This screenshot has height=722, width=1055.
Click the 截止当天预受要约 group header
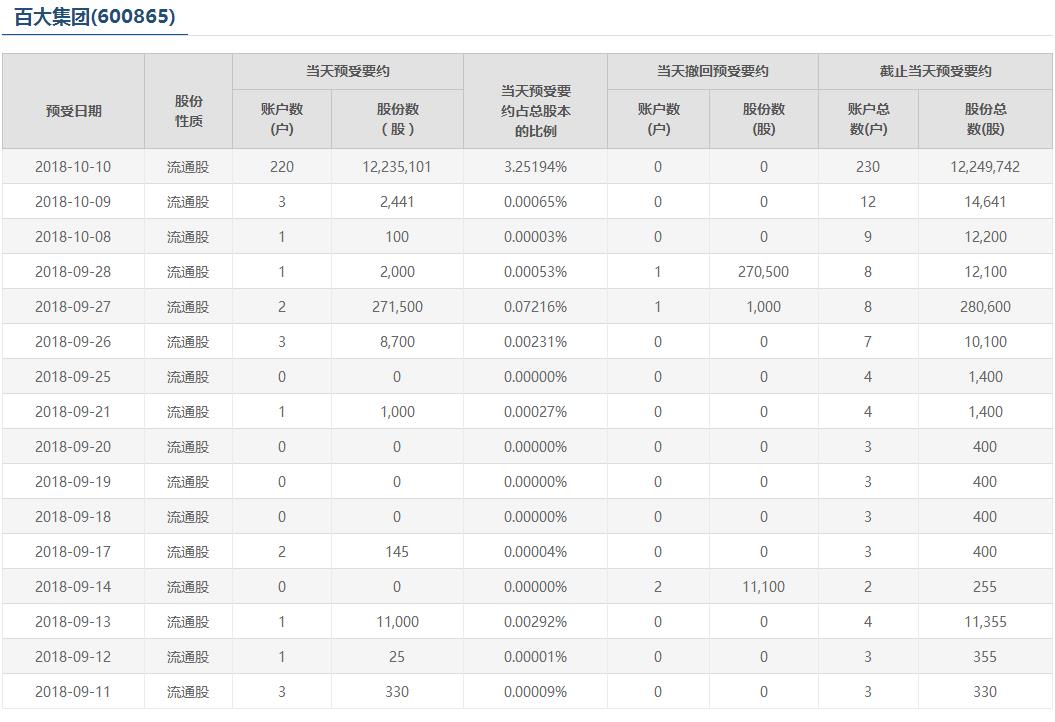coord(935,71)
